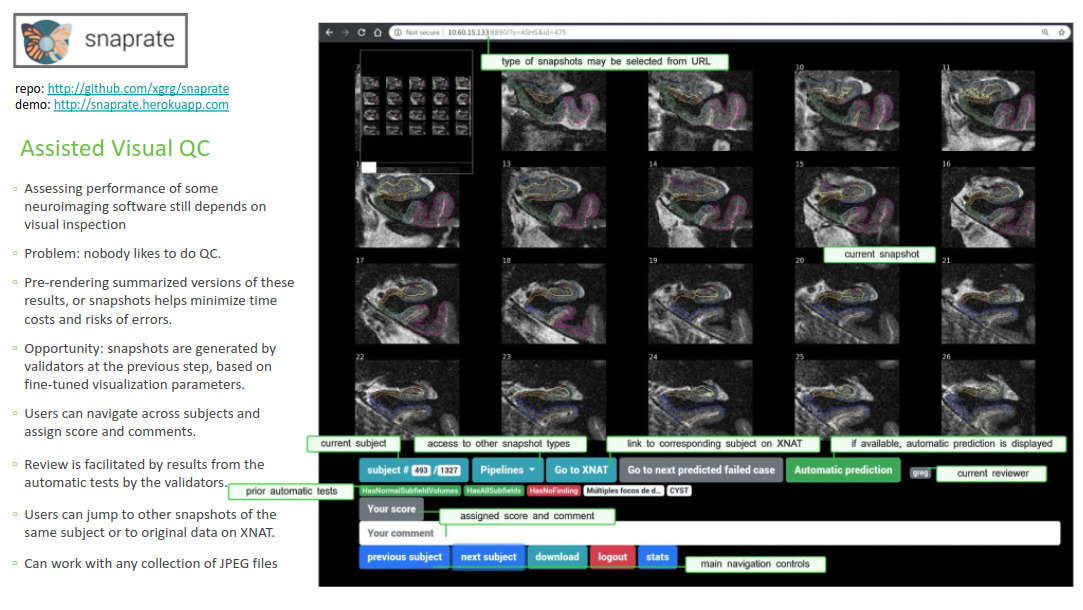1083x610 pixels.
Task: Click the red logout button
Action: point(612,557)
